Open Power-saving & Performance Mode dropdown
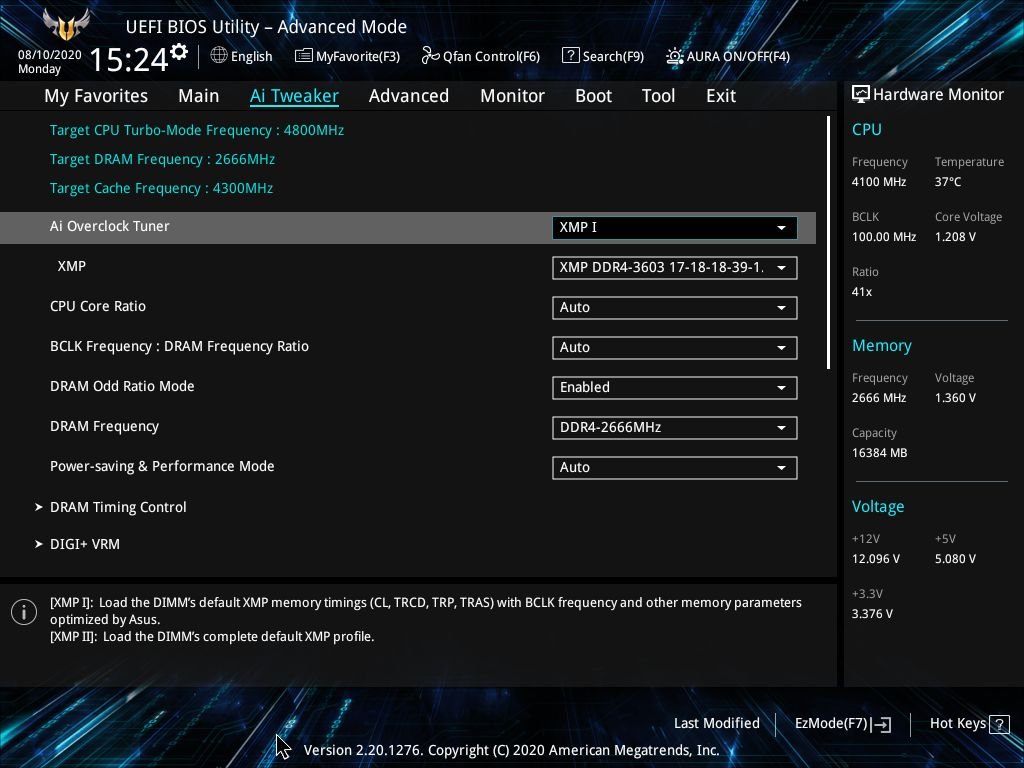The width and height of the screenshot is (1024, 768). pyautogui.click(x=675, y=468)
